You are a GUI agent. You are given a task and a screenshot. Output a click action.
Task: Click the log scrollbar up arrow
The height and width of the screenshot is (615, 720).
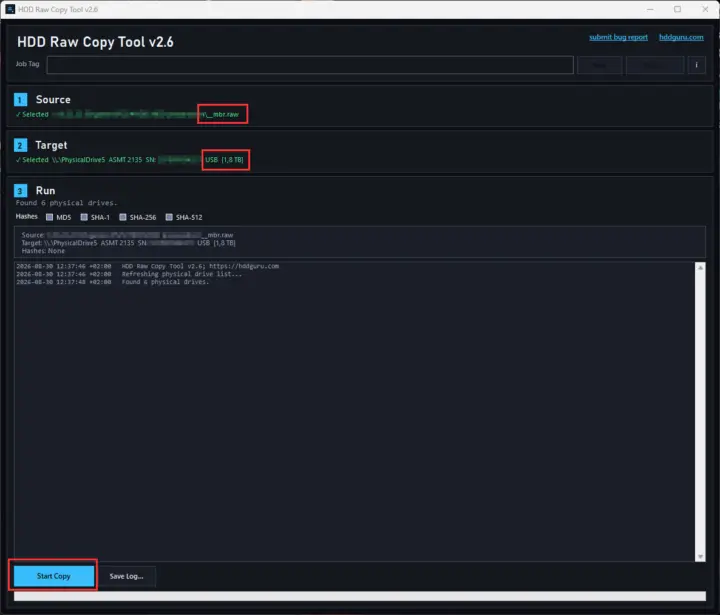click(700, 267)
